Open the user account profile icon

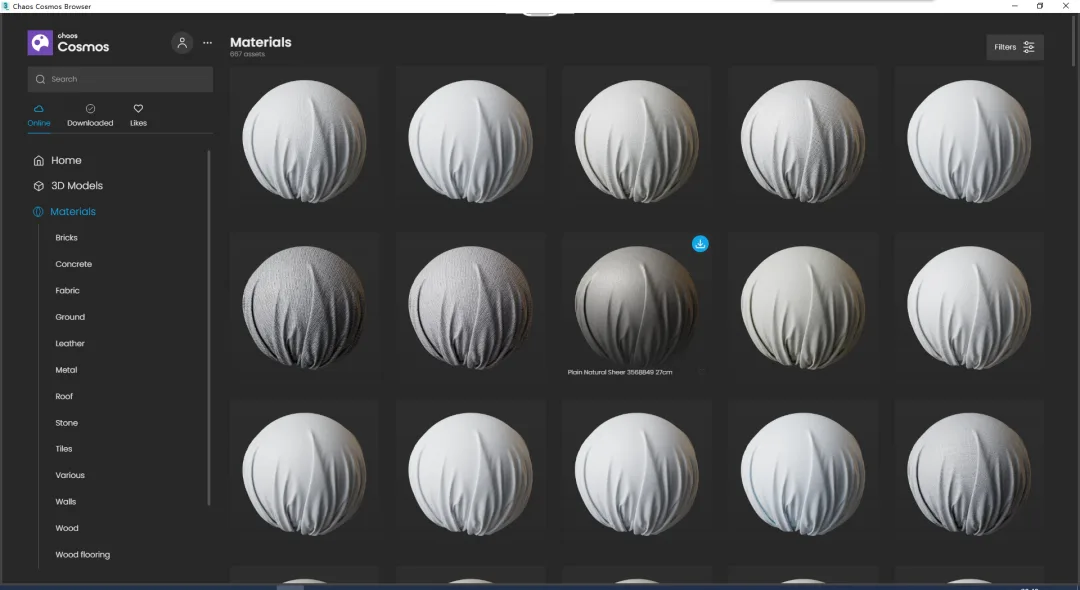[x=182, y=43]
